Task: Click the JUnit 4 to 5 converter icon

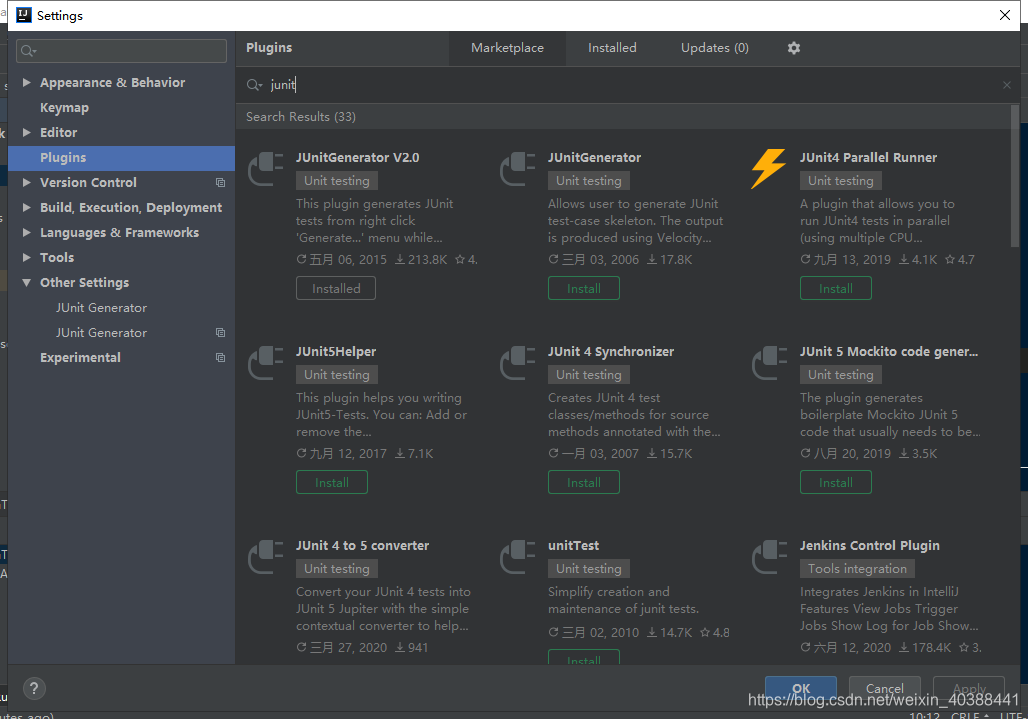Action: tap(266, 557)
